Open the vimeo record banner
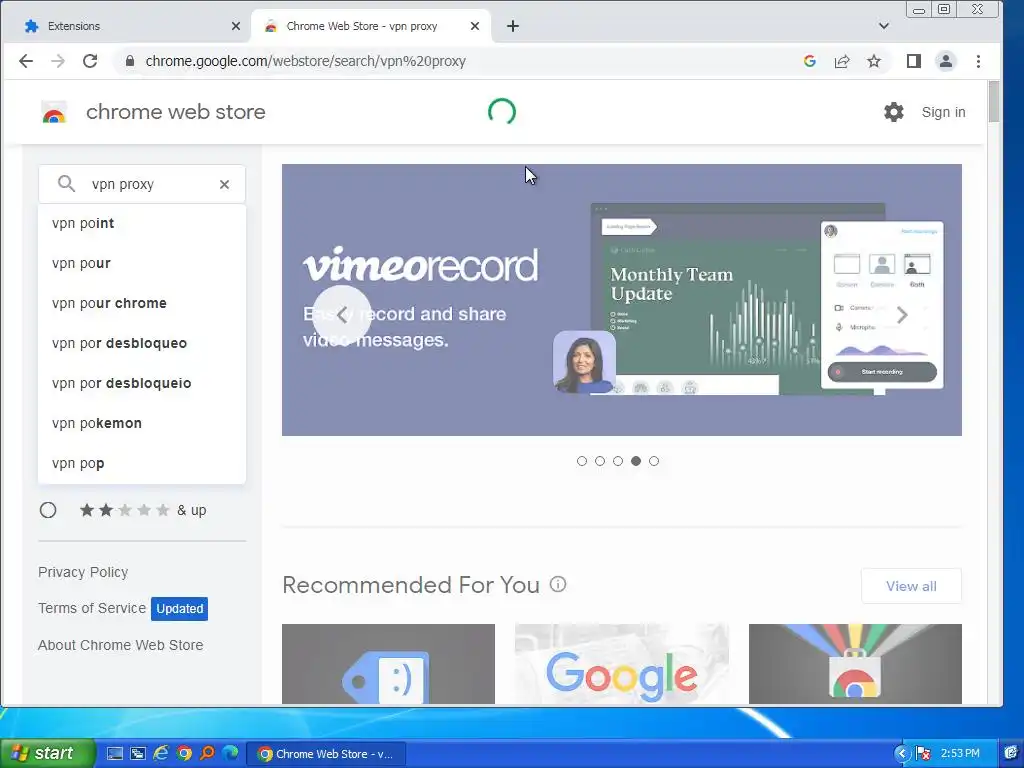The width and height of the screenshot is (1024, 768). (621, 300)
